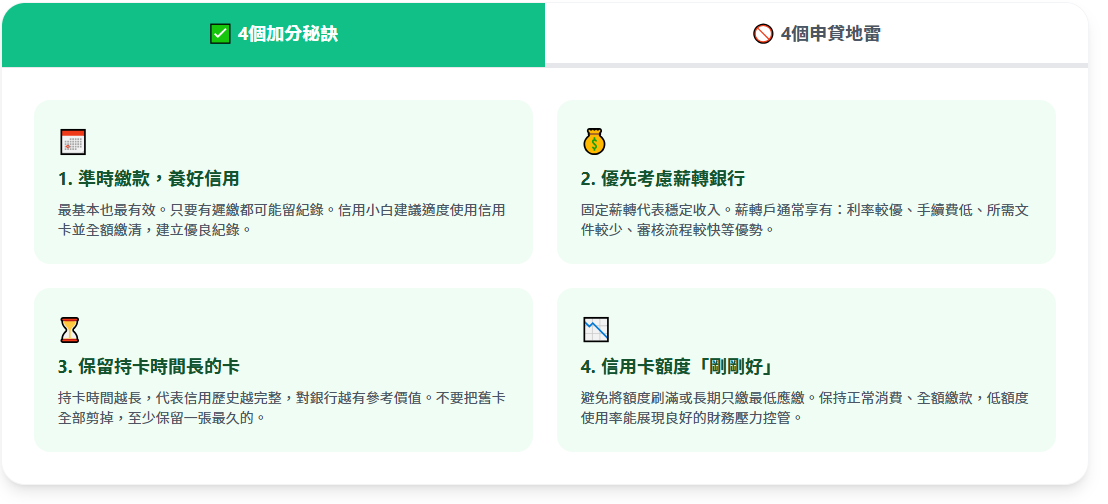The width and height of the screenshot is (1108, 504).
Task: Click the downward trend chart icon
Action: pyautogui.click(x=595, y=330)
